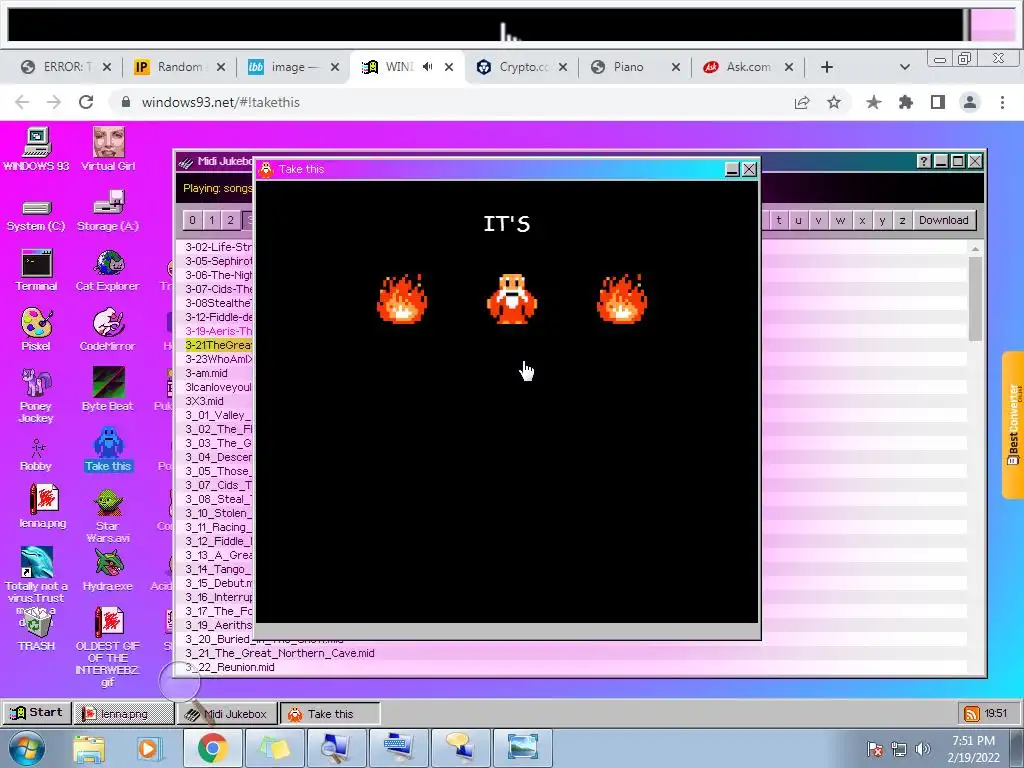Click the old man sprite in Take this
Viewport: 1024px width, 768px height.
click(512, 299)
